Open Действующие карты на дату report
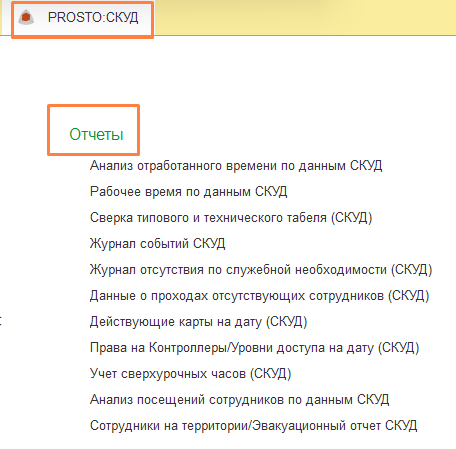The width and height of the screenshot is (456, 449). coord(199,322)
